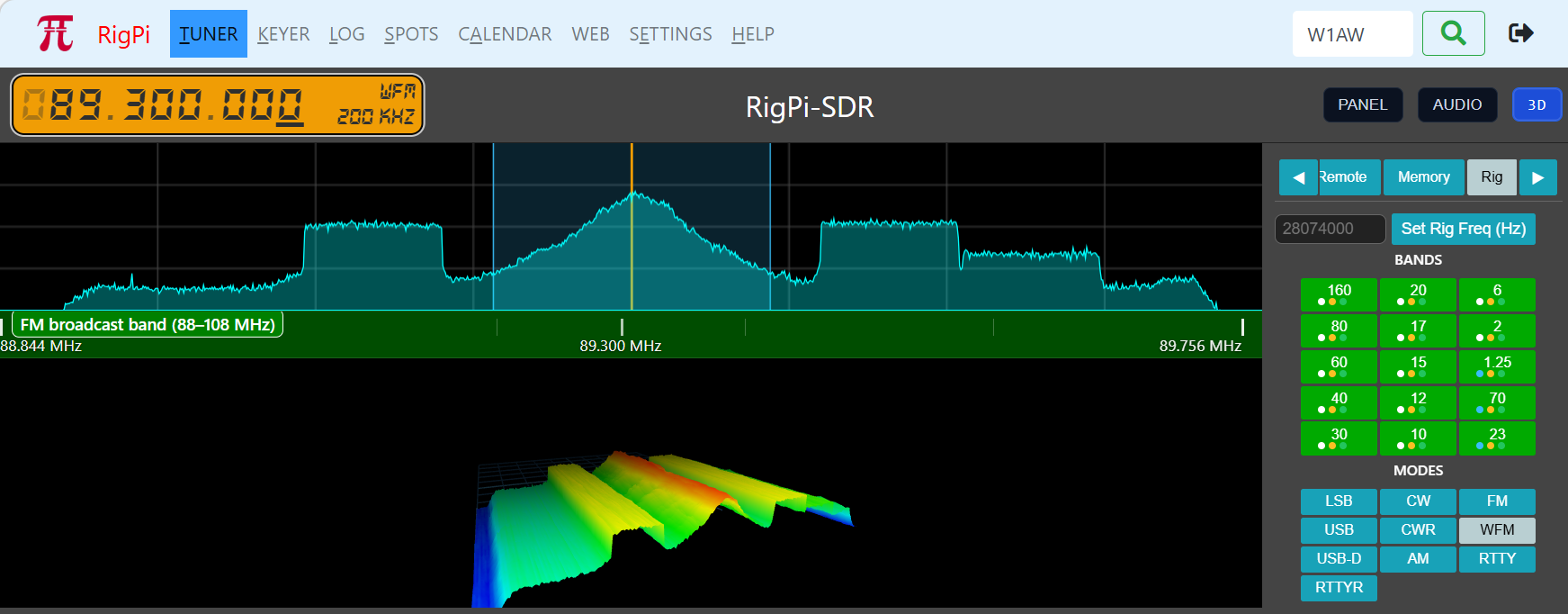The width and height of the screenshot is (1568, 614).
Task: Choose RTTYR mode
Action: [1339, 588]
